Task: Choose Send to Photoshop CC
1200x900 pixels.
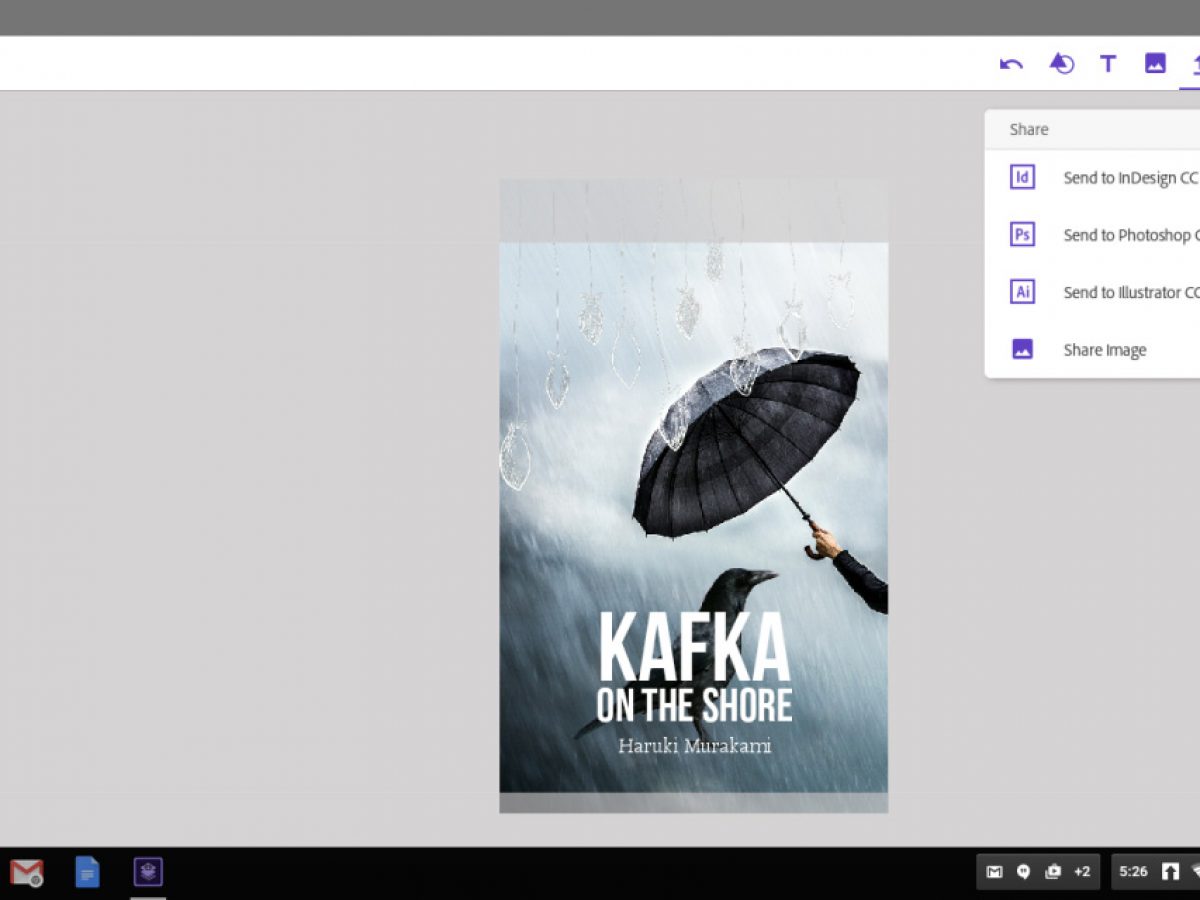Action: 1126,235
